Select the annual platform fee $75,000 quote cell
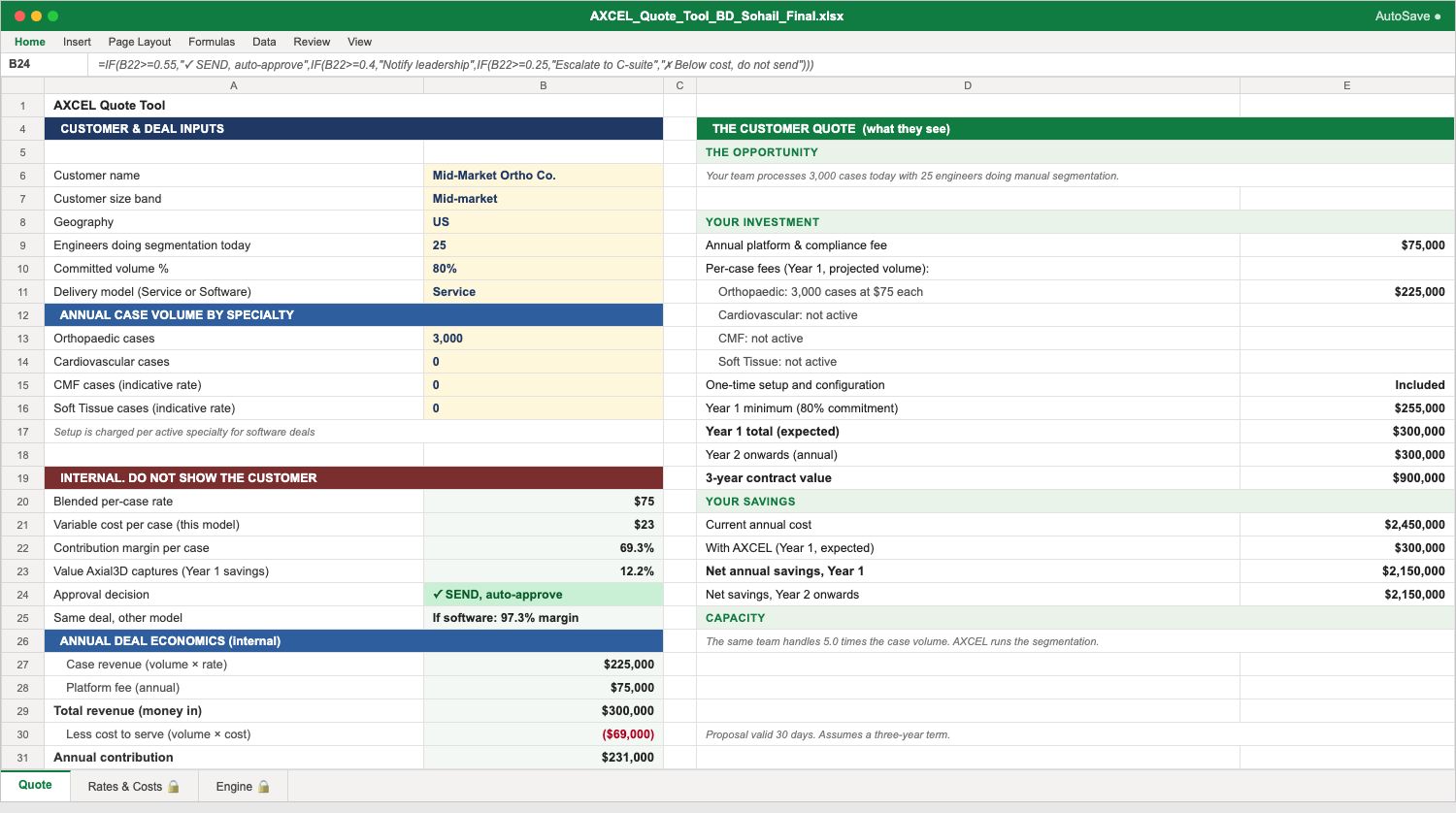1456x813 pixels. tap(1347, 245)
